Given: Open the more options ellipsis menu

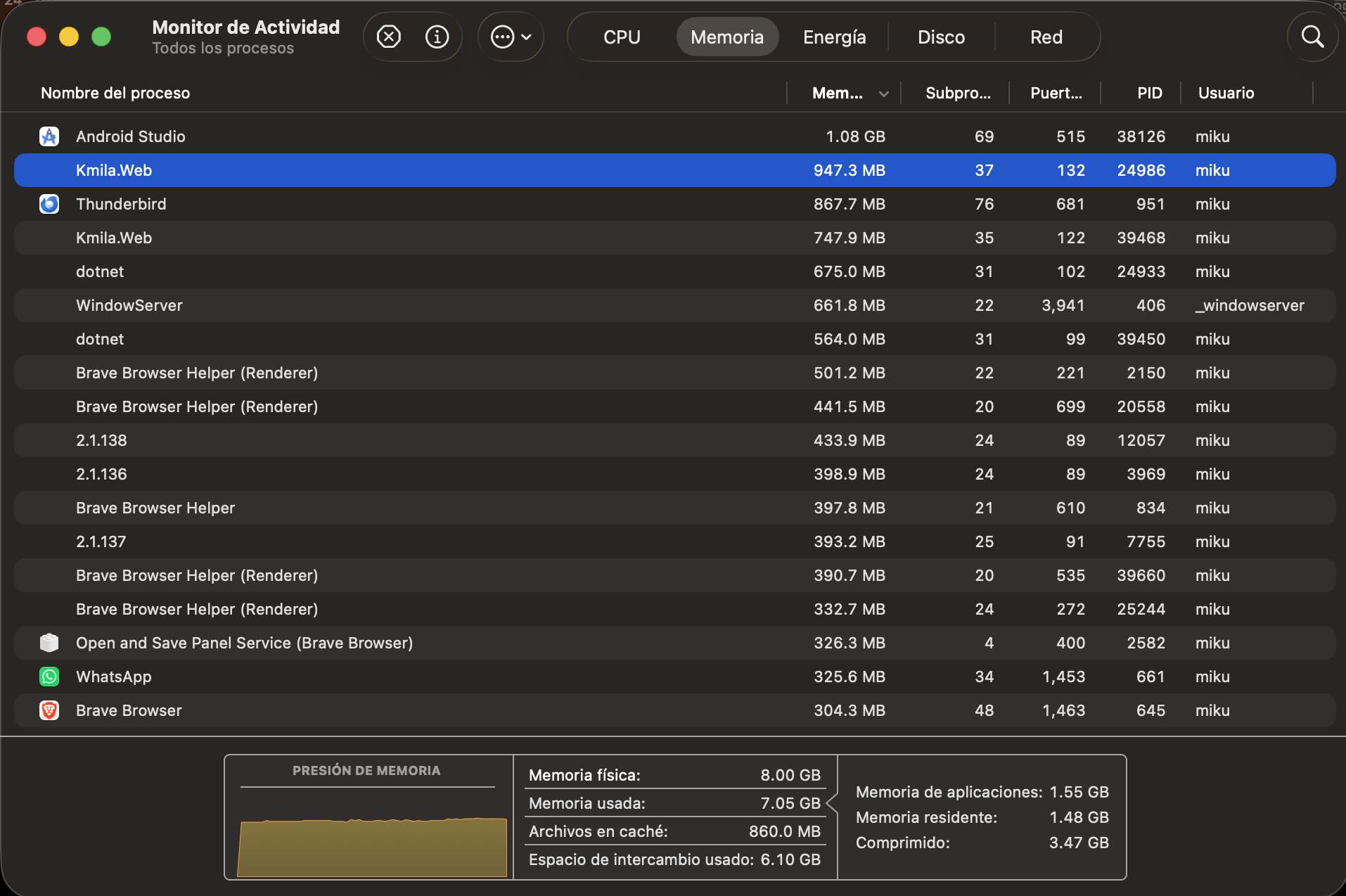Looking at the screenshot, I should [x=511, y=37].
